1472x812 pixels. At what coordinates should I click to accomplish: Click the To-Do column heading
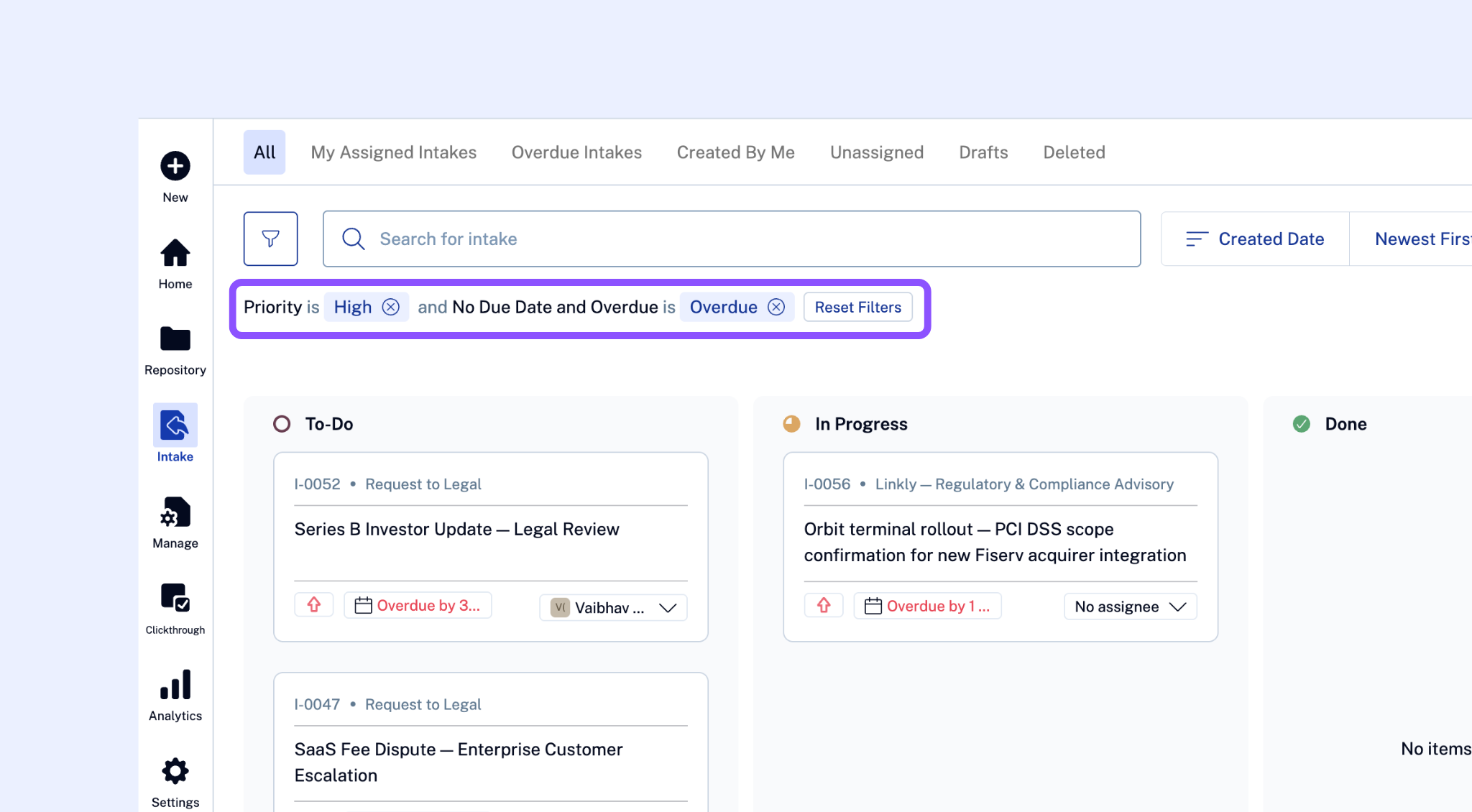(x=329, y=424)
